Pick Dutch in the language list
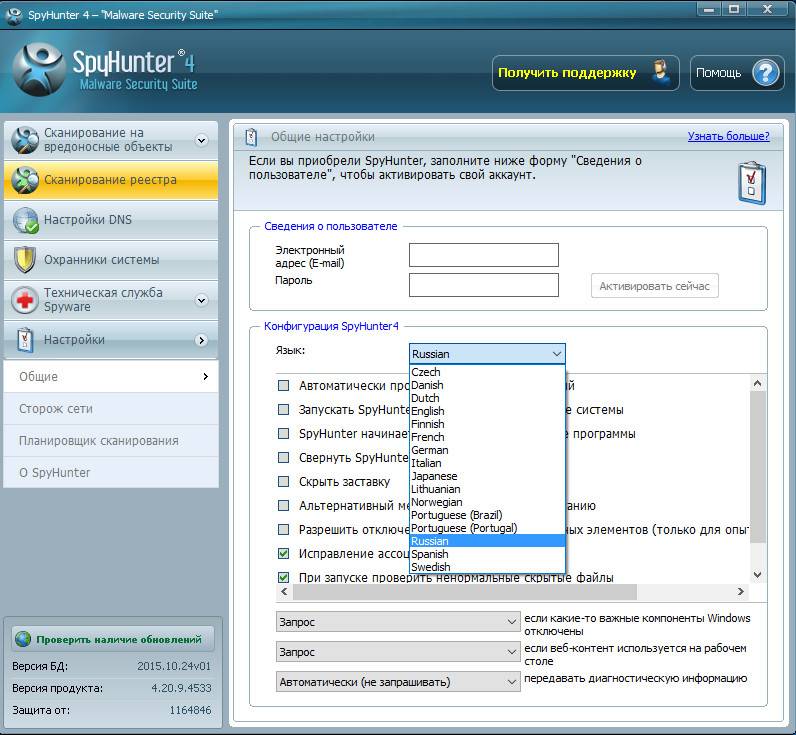Viewport: 796px width, 735px height. (487, 398)
